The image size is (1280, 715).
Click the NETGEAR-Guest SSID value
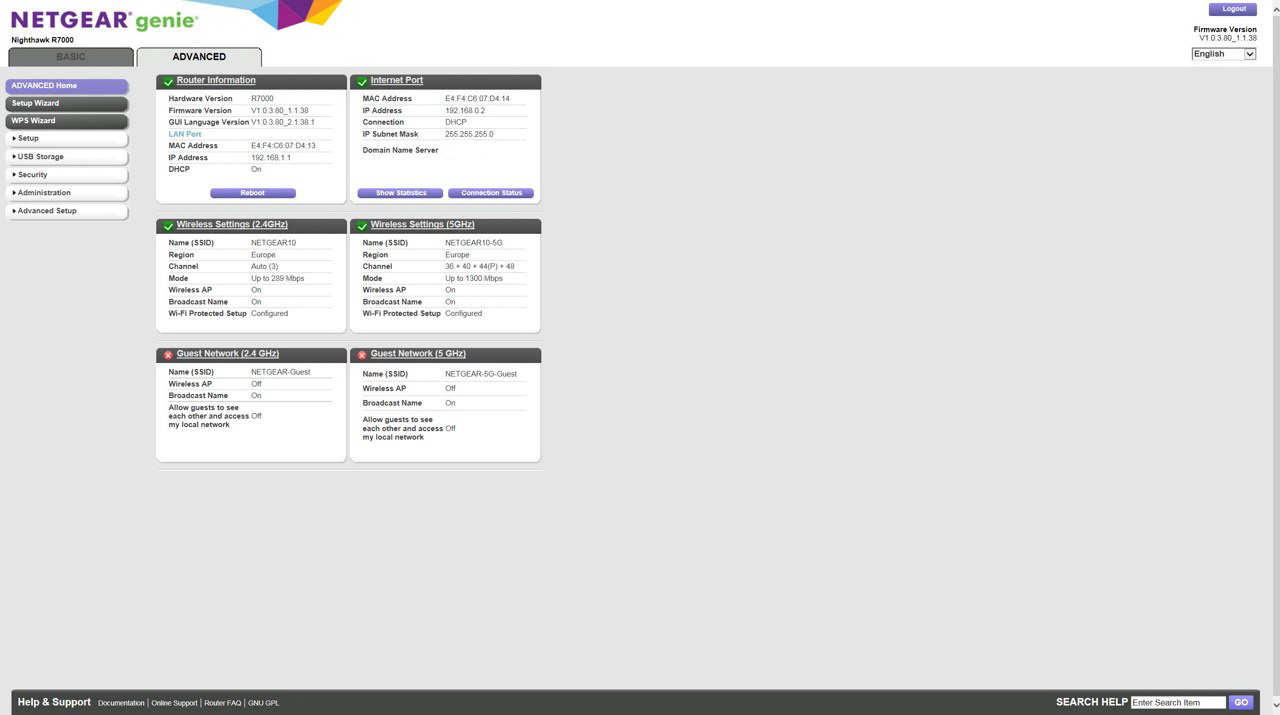(281, 372)
